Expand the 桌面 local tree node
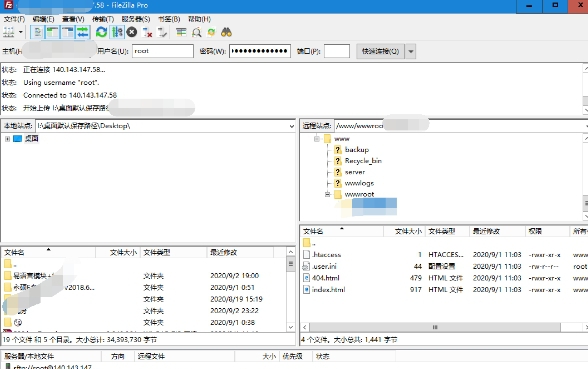Screen dimensions: 588x369 coord(7,139)
